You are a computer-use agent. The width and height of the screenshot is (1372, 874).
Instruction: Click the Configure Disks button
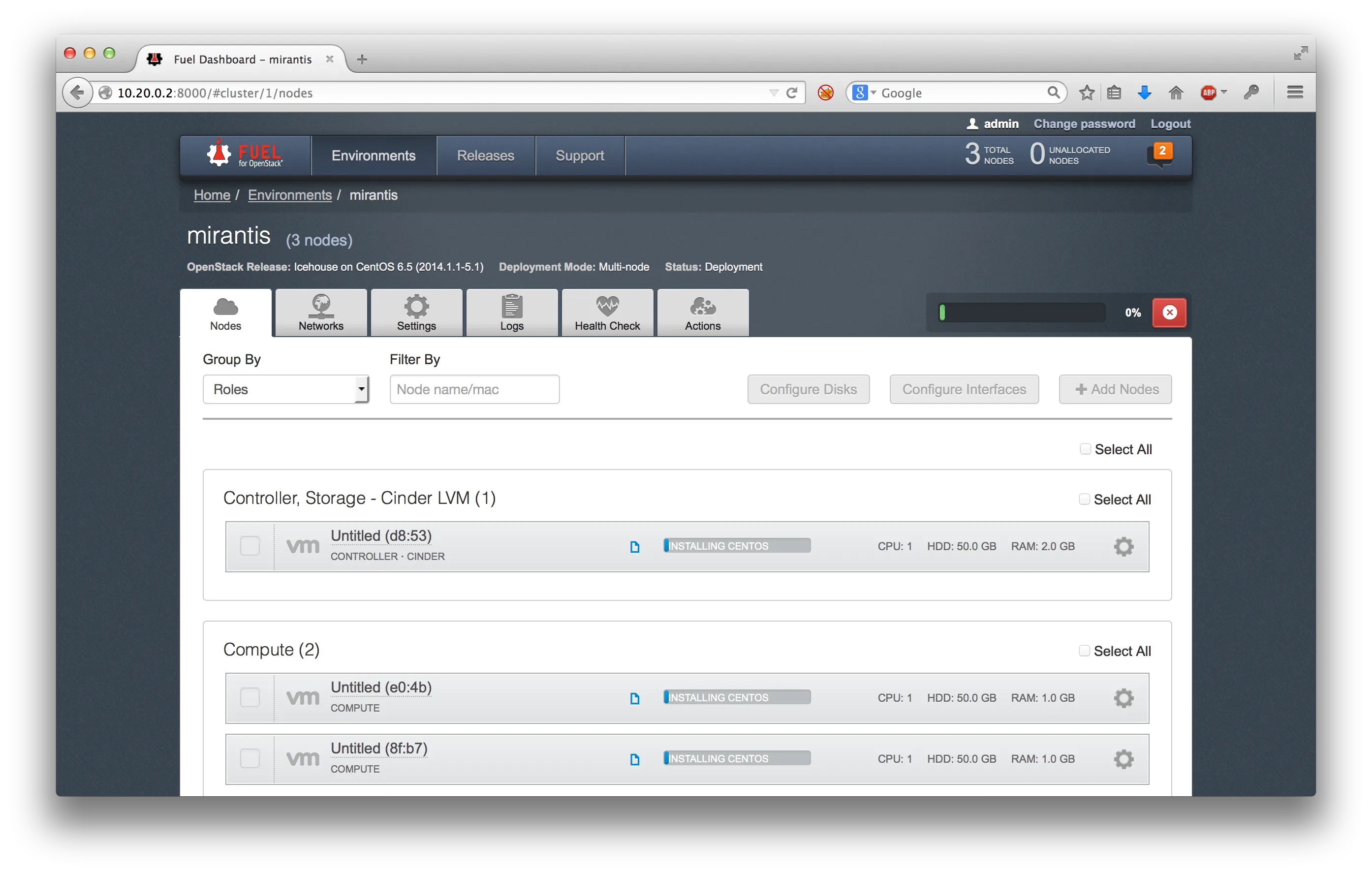[808, 389]
